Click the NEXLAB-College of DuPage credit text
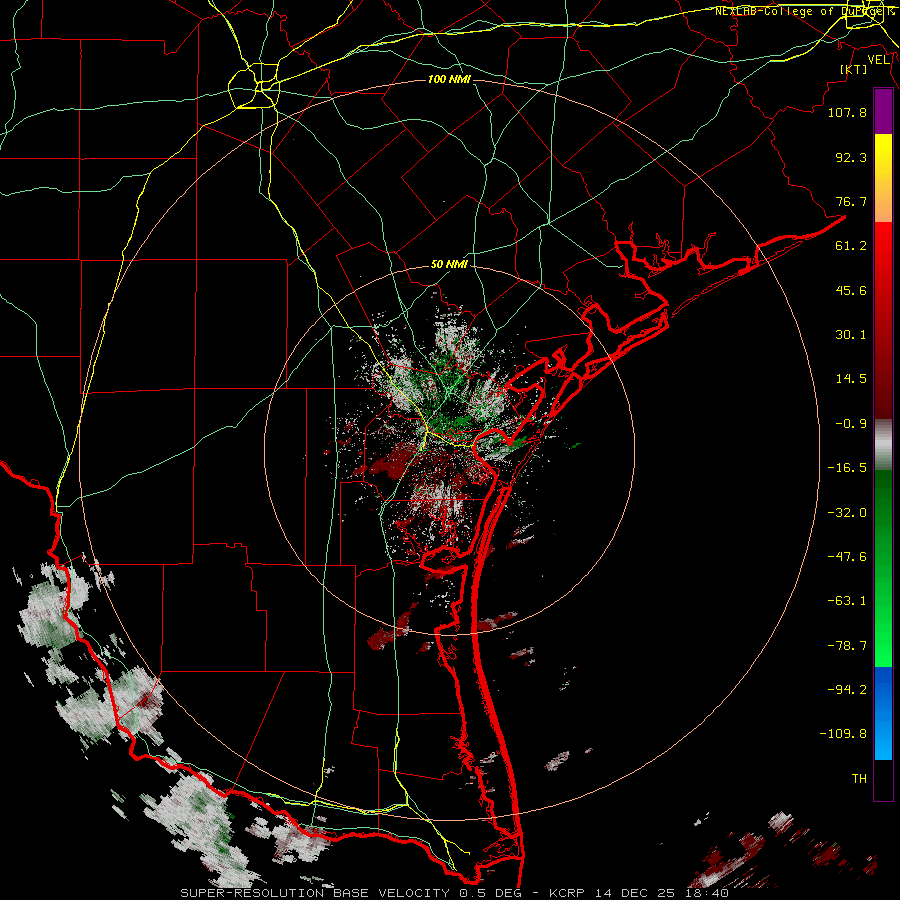 pos(803,11)
